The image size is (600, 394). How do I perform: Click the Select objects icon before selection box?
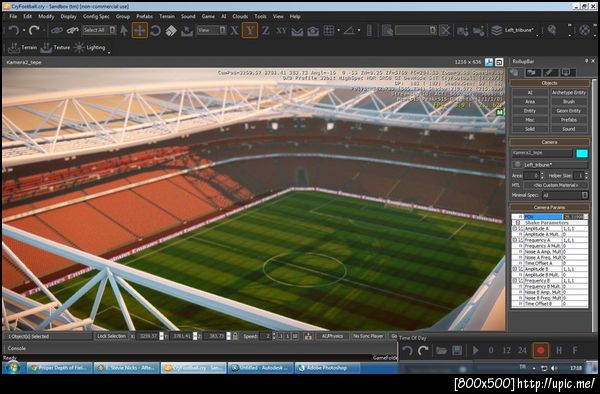[387, 30]
